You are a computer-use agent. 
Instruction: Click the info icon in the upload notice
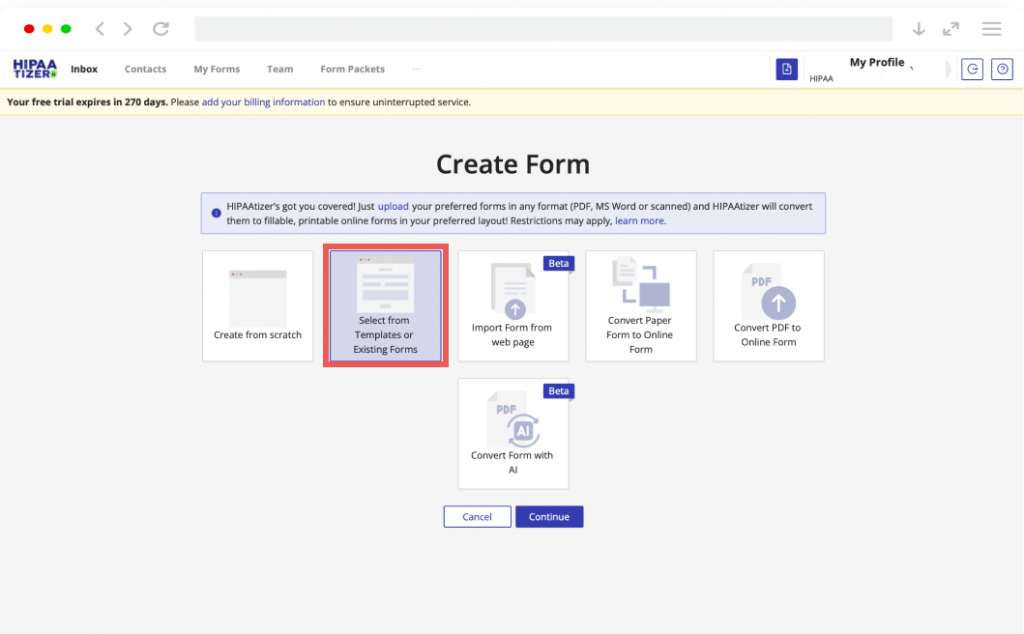pyautogui.click(x=216, y=211)
